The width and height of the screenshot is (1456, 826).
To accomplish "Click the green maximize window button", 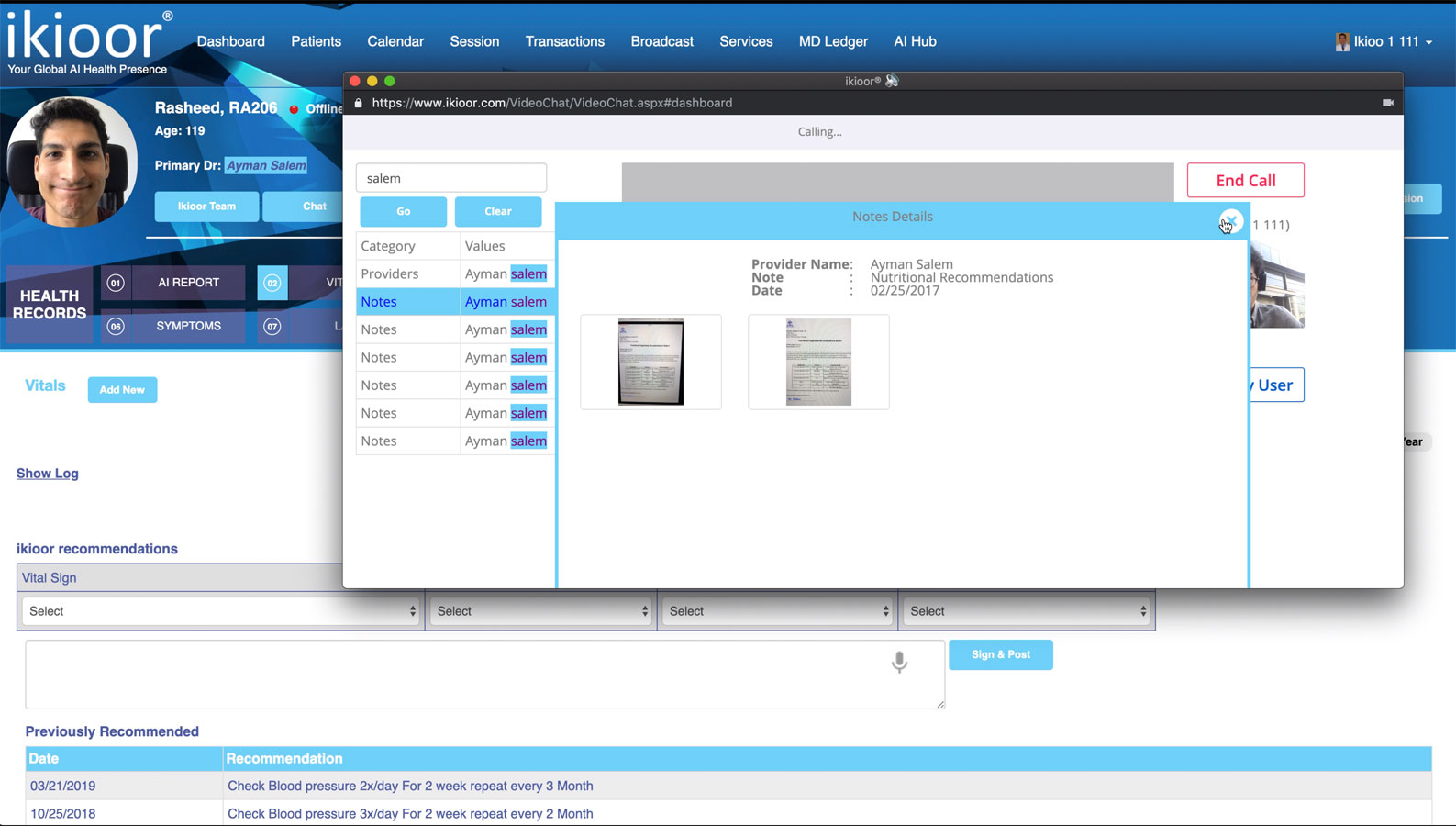I will coord(390,81).
